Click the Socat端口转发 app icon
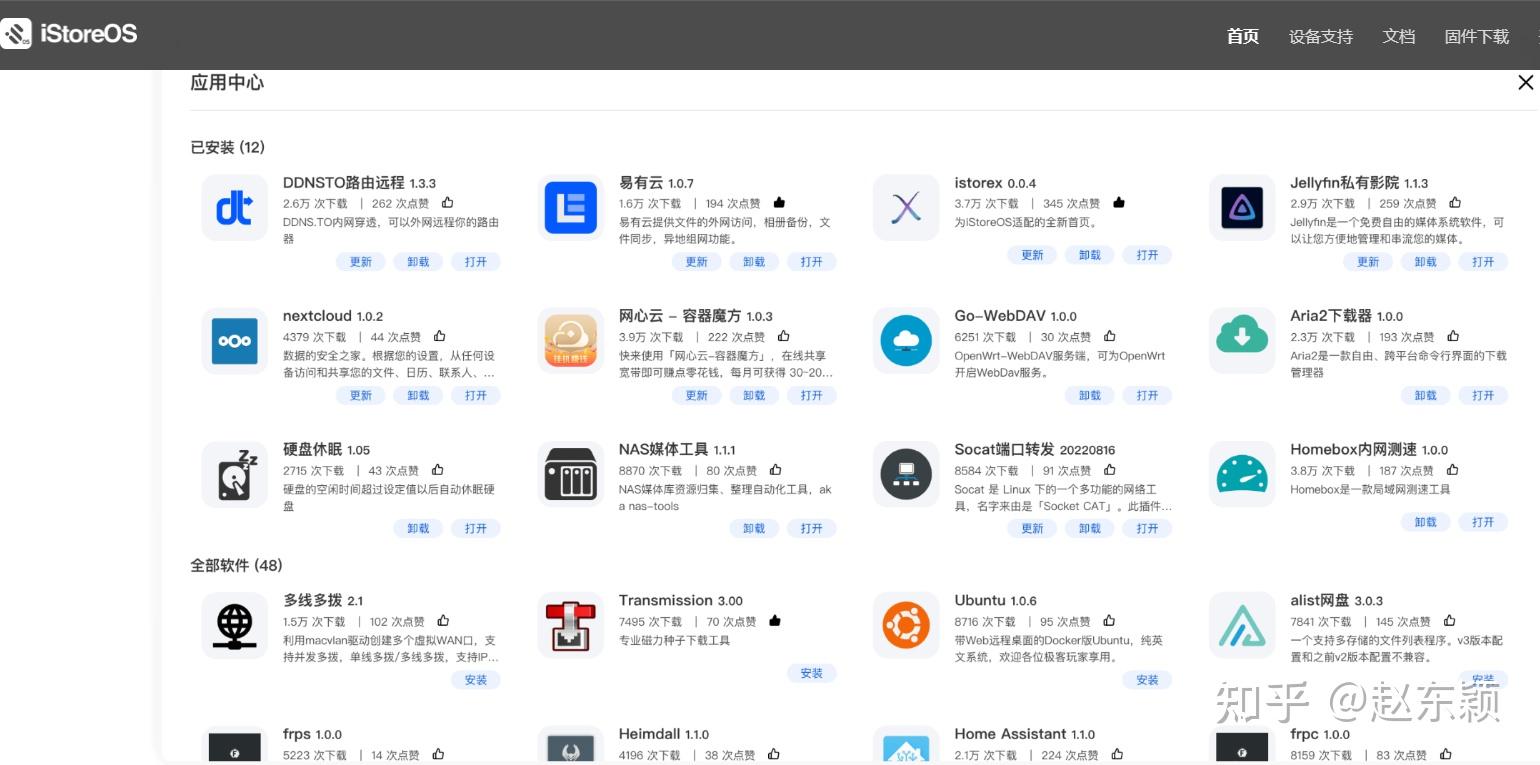The image size is (1540, 765). (906, 474)
